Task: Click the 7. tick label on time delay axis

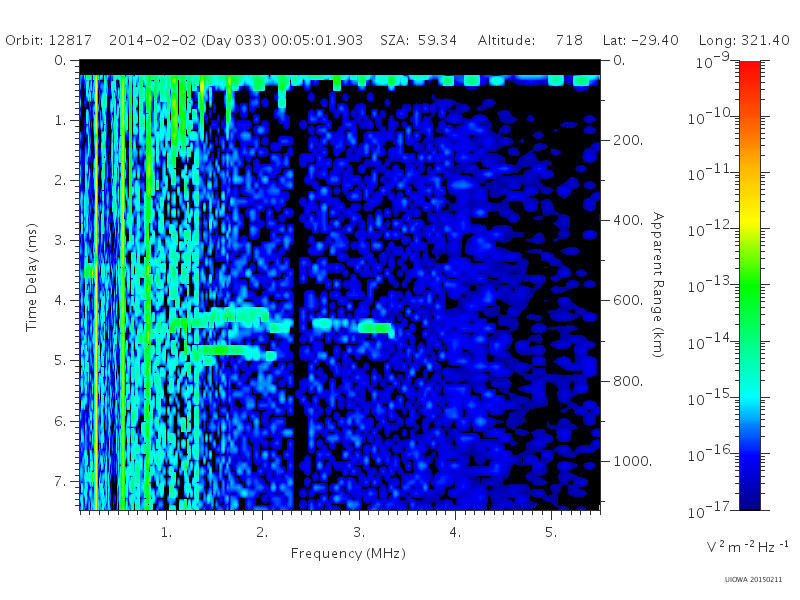Action: [61, 481]
